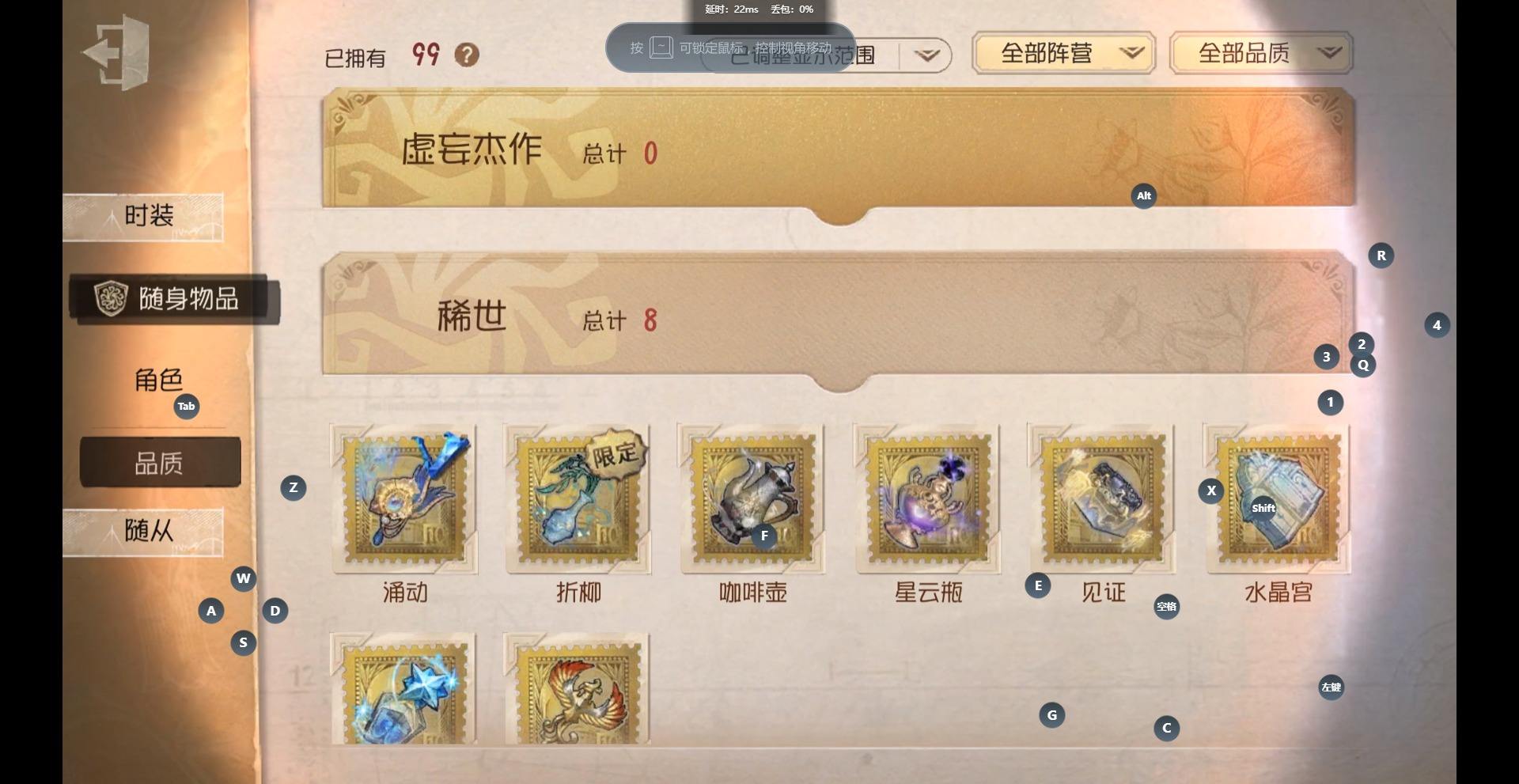Viewport: 1519px width, 784px height.
Task: Click the exit door icon
Action: [116, 53]
